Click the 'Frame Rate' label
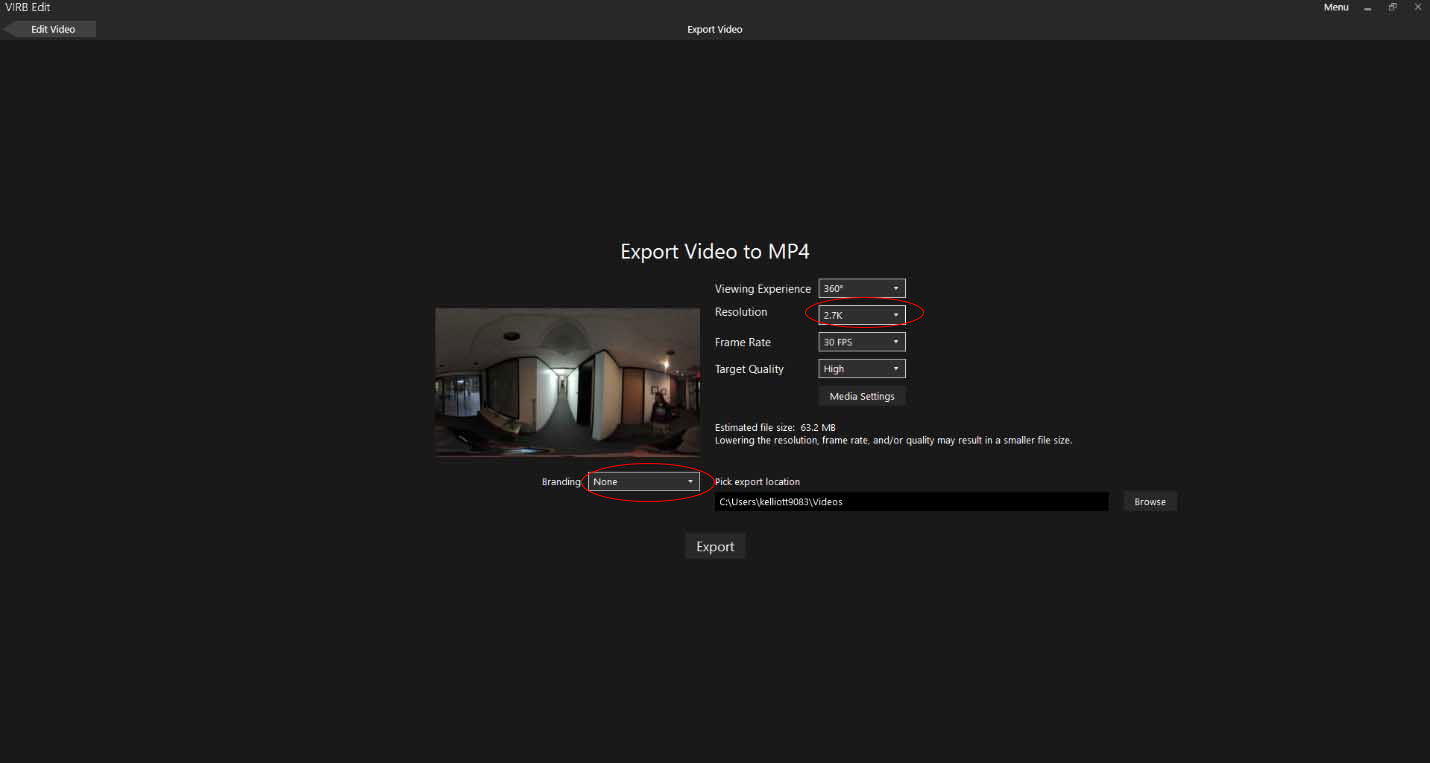Viewport: 1430px width, 763px height. tap(743, 342)
